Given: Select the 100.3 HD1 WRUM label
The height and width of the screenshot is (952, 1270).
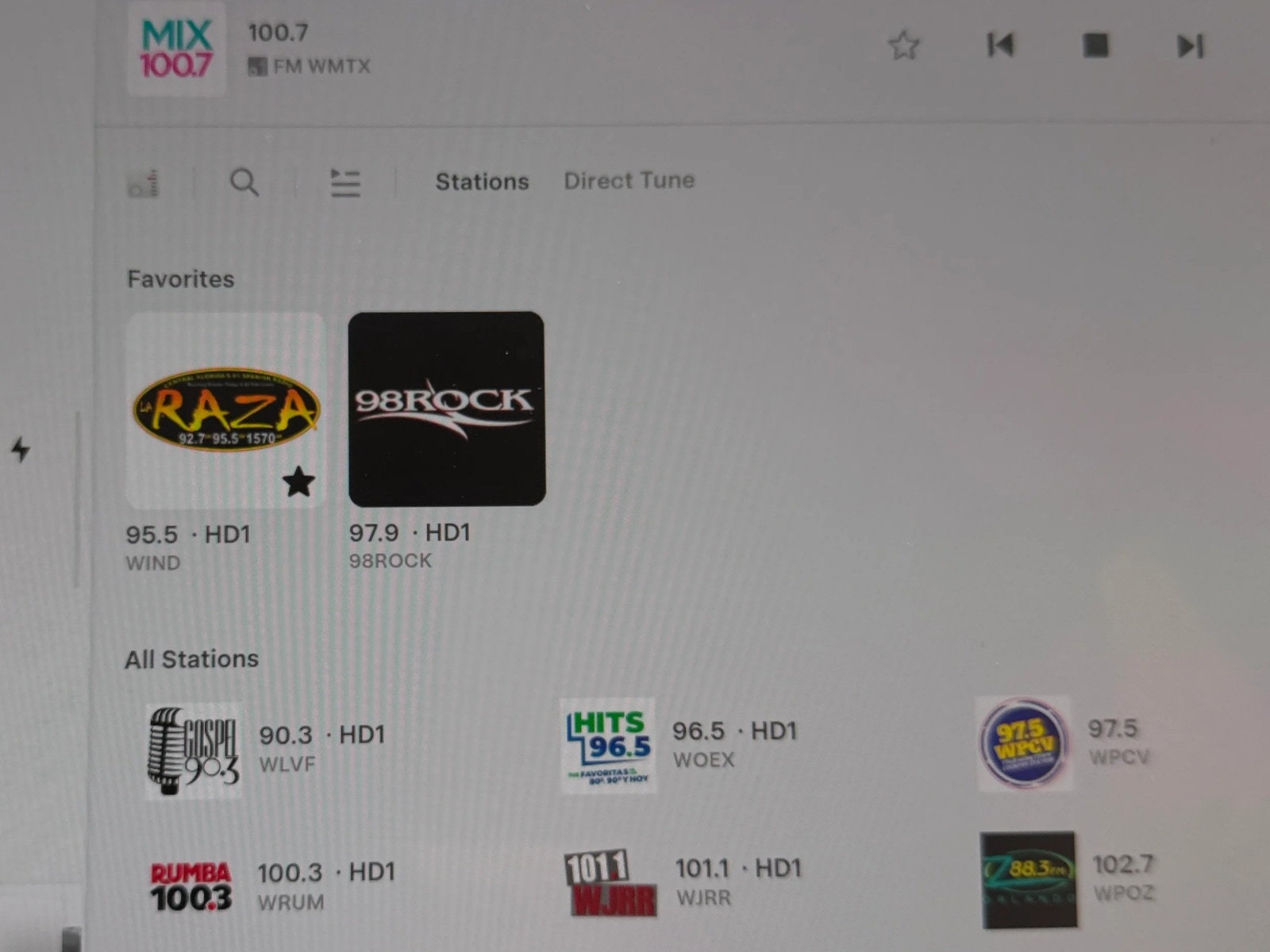Looking at the screenshot, I should 326,886.
